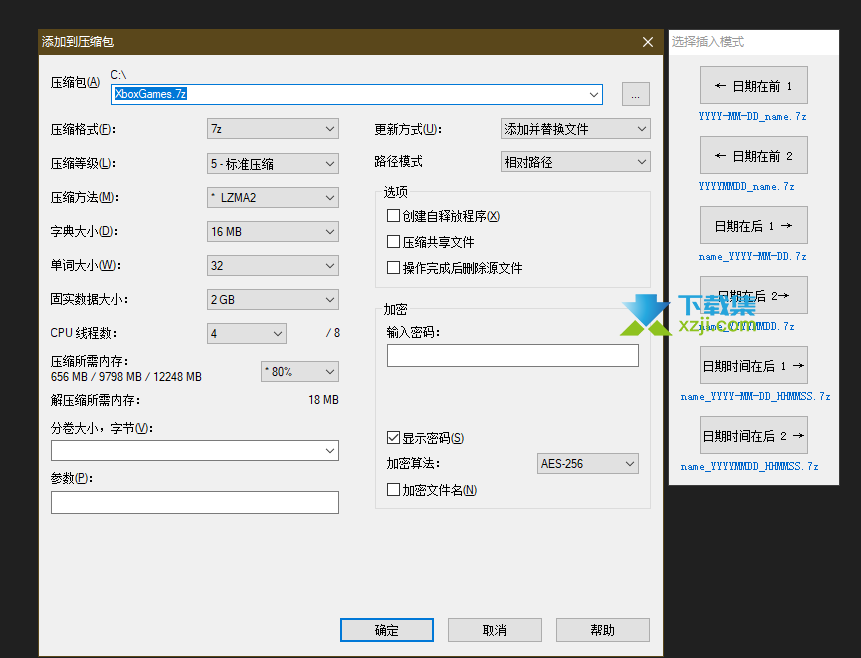
Task: Open the memory limit dropdown showing 80%
Action: pos(300,371)
